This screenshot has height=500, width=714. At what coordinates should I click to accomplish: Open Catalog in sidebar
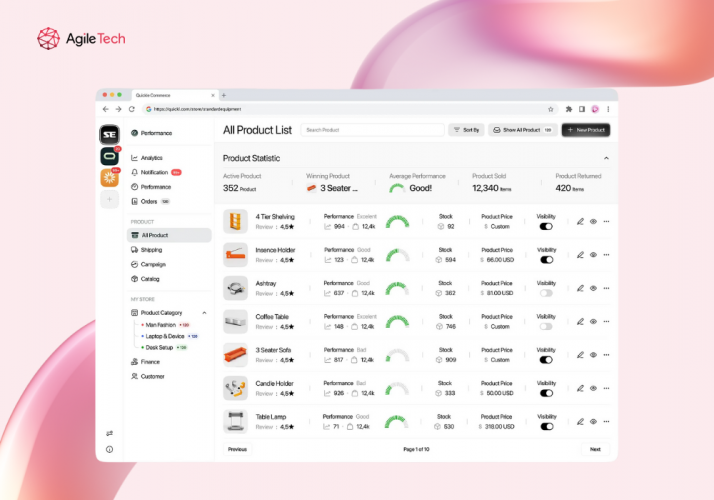(x=145, y=279)
